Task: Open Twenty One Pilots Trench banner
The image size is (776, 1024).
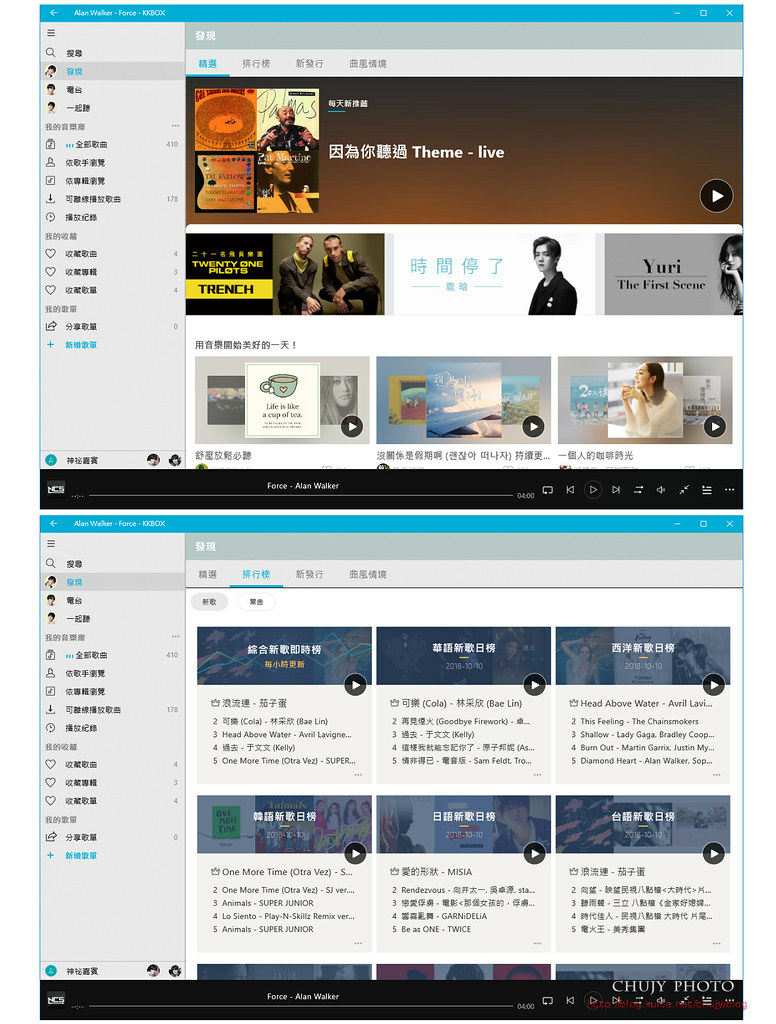Action: (285, 274)
